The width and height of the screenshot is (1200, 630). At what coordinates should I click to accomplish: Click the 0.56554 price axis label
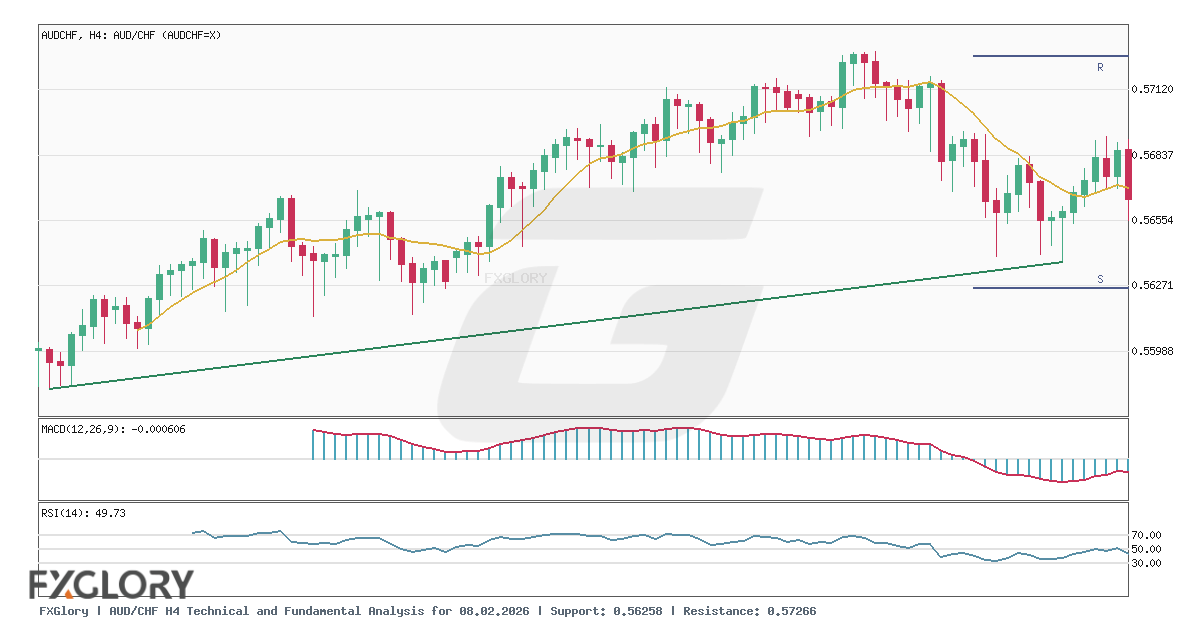coord(1153,220)
